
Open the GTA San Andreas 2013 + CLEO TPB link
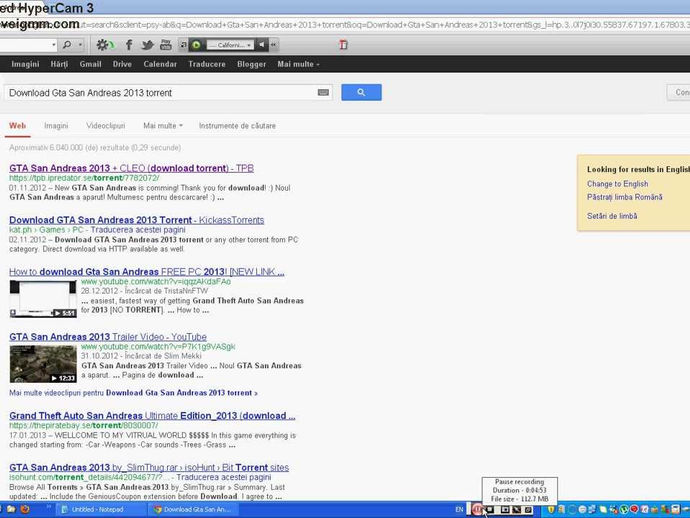tap(131, 168)
